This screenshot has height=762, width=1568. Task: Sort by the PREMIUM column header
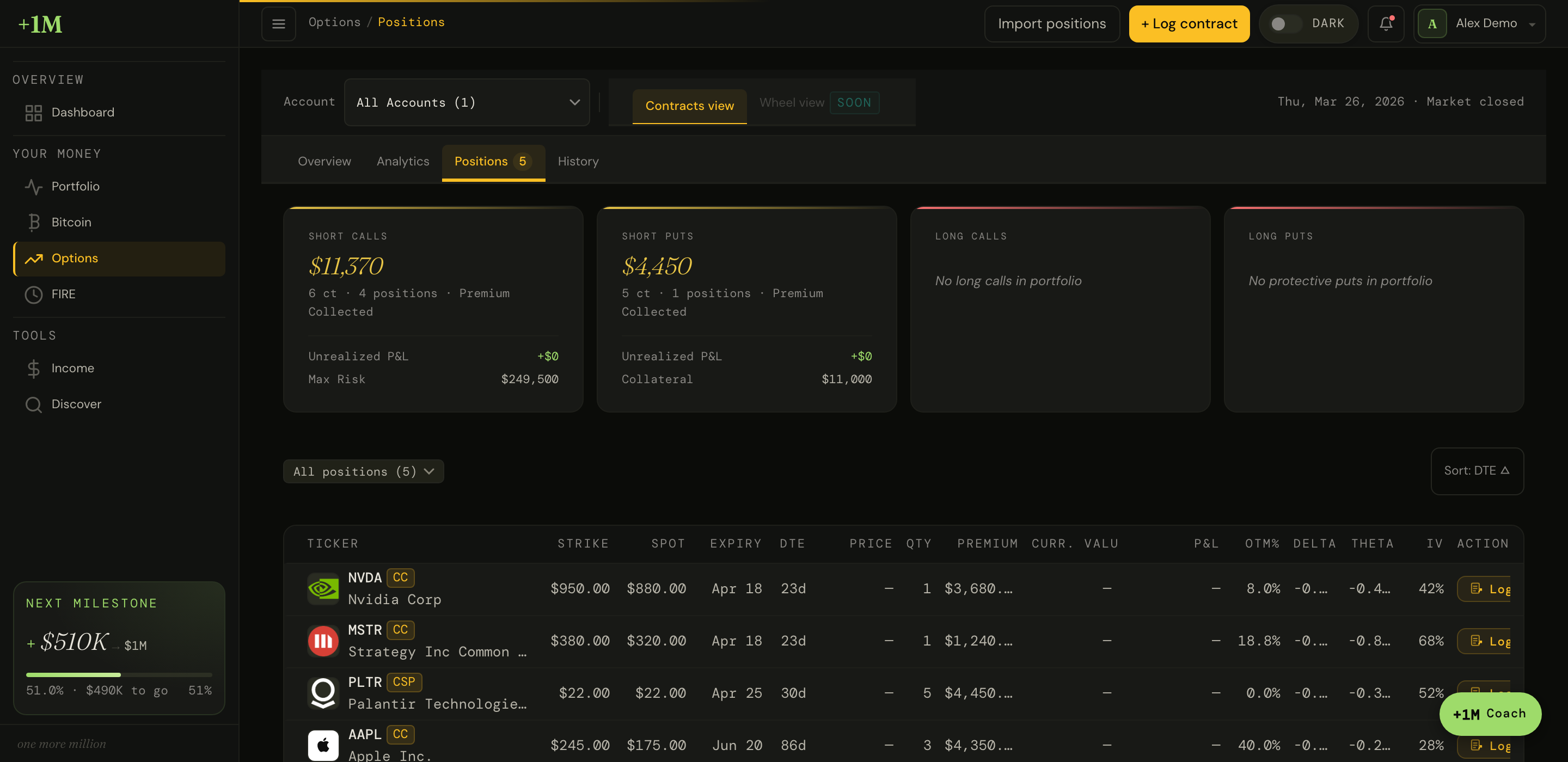(987, 544)
